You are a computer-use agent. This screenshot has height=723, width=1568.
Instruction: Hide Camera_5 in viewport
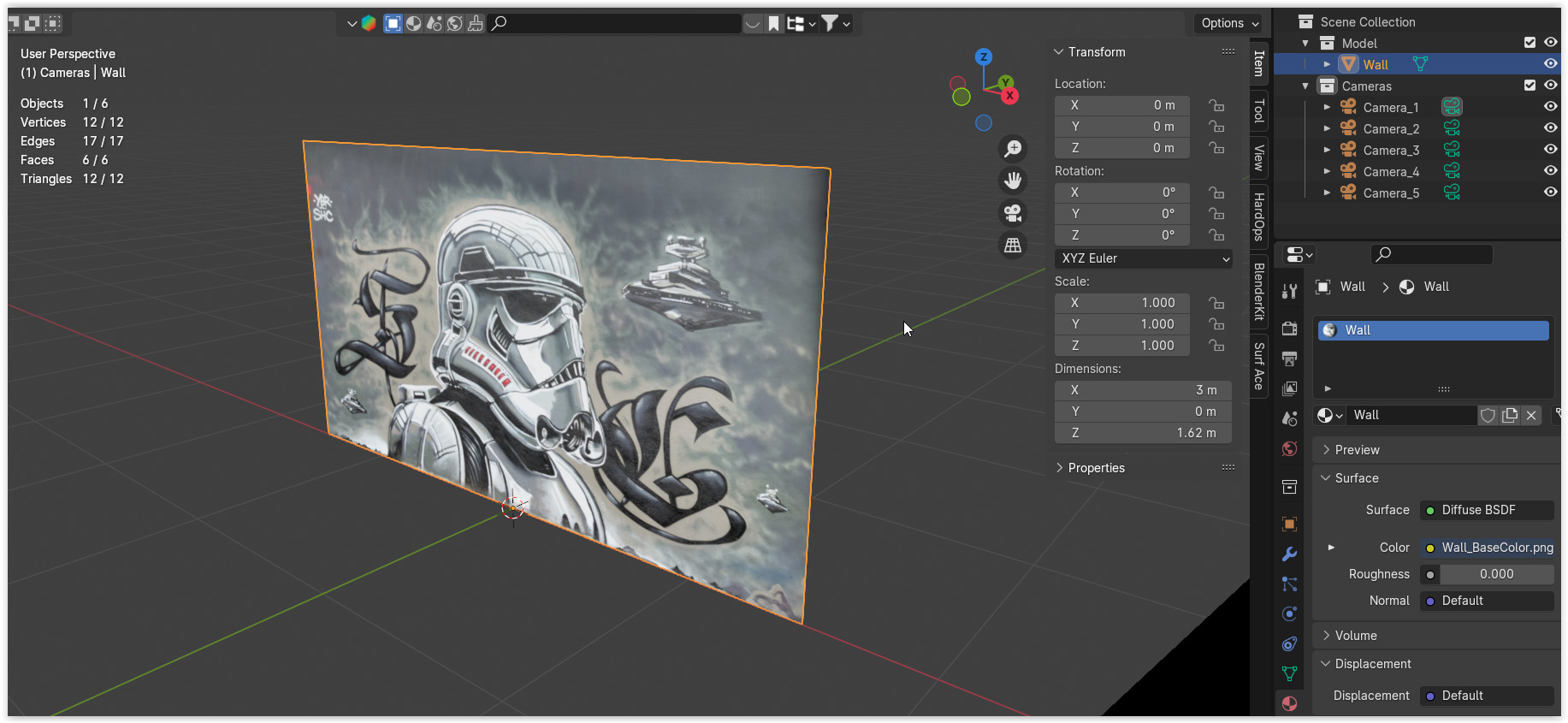pos(1550,192)
